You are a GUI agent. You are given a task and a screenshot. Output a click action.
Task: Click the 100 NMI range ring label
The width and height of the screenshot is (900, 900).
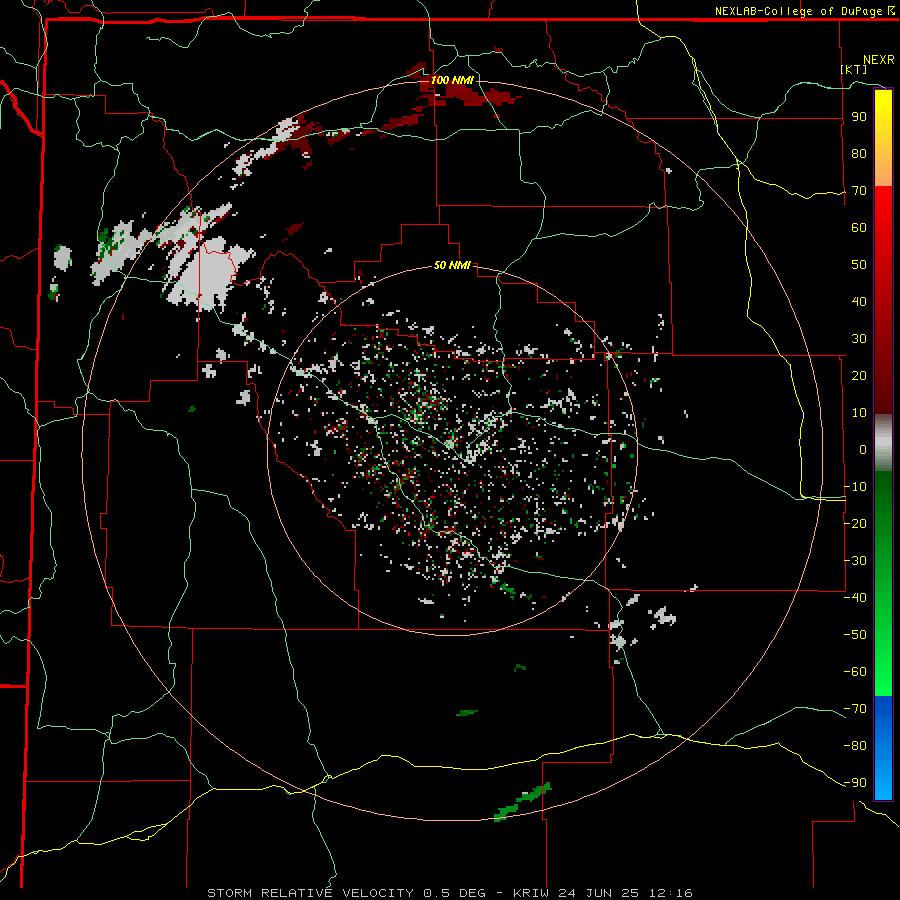(452, 80)
